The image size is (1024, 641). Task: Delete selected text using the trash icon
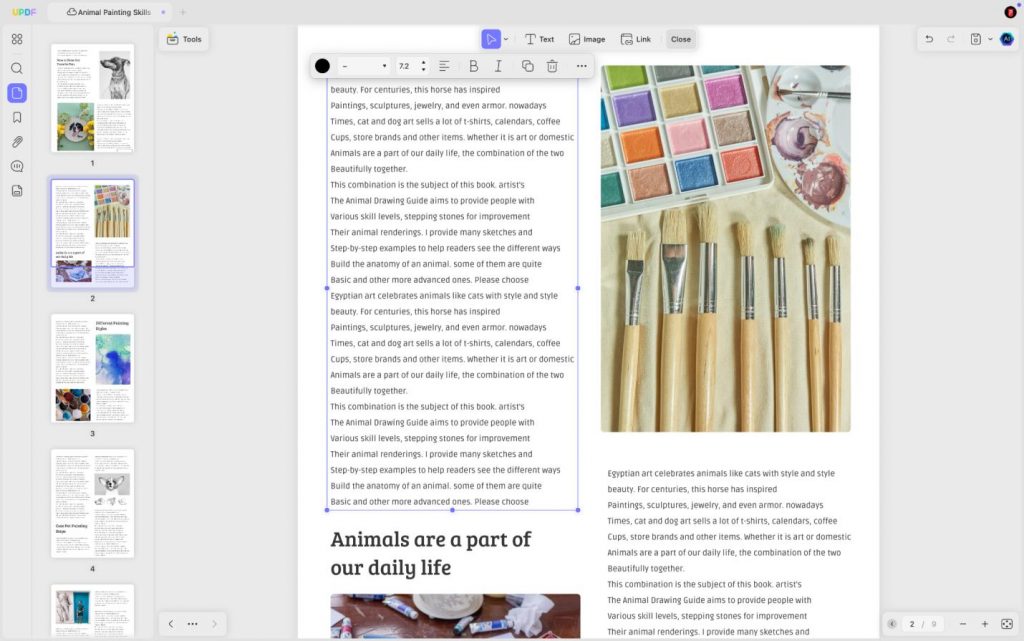click(551, 66)
